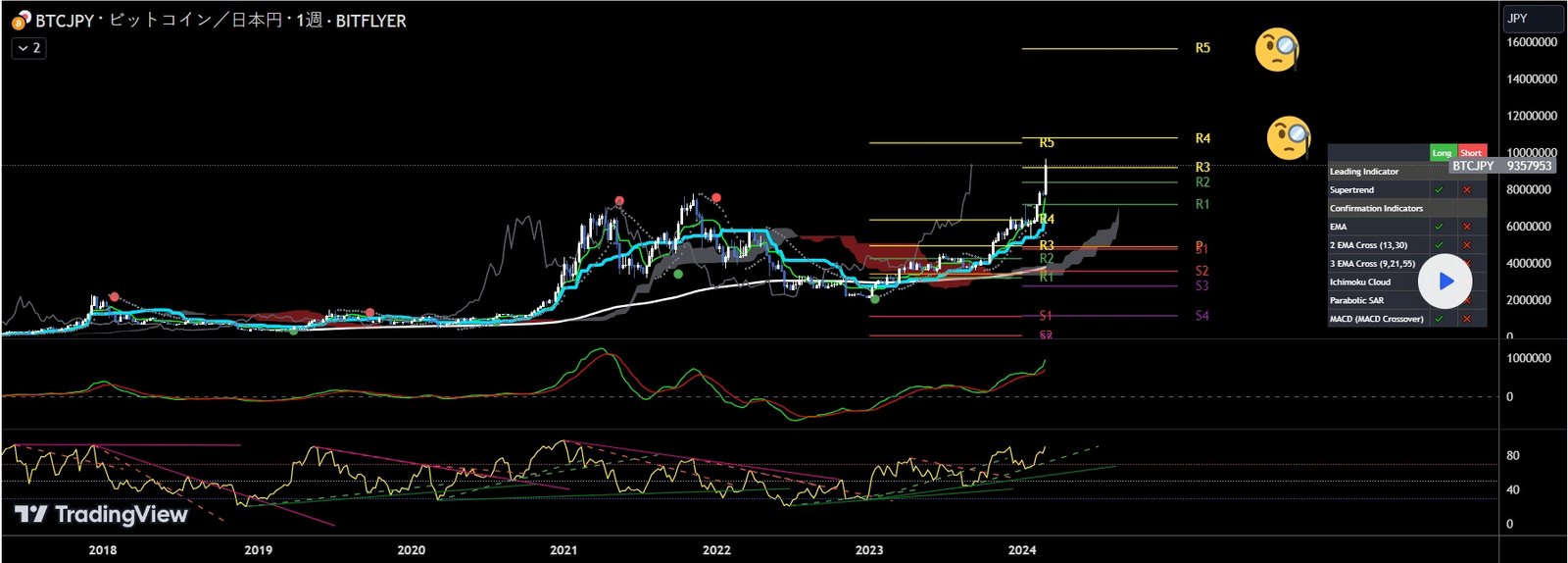
Task: Click the green check for Supertrend
Action: pyautogui.click(x=1439, y=190)
